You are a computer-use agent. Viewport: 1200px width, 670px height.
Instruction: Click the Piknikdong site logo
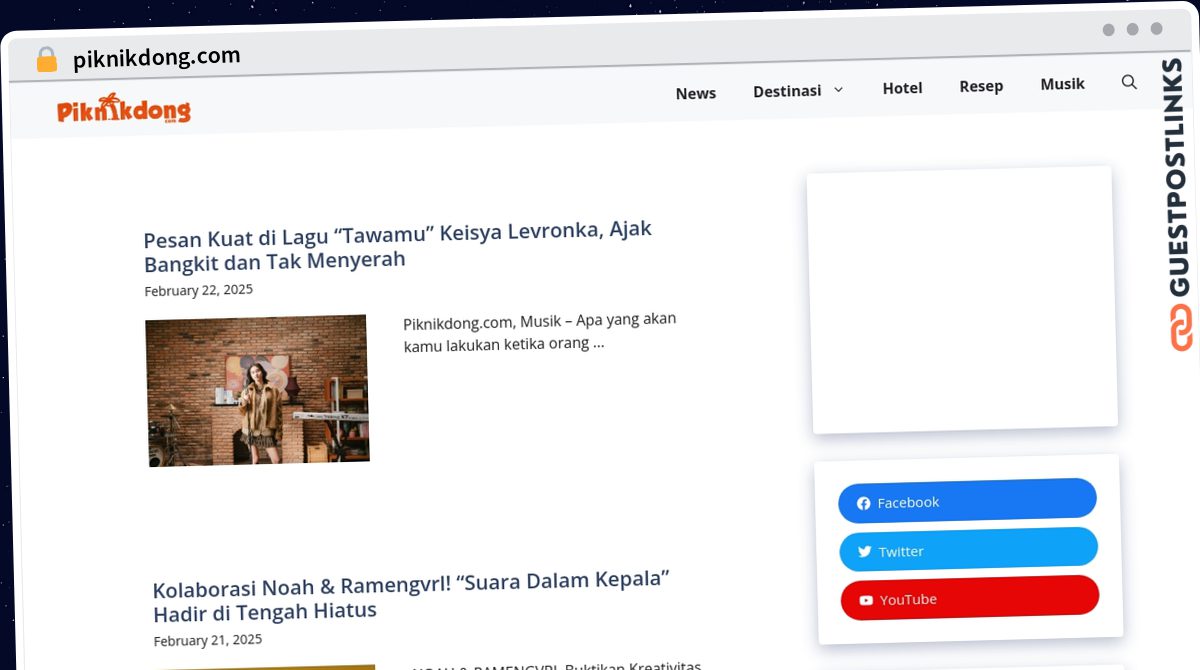click(124, 110)
